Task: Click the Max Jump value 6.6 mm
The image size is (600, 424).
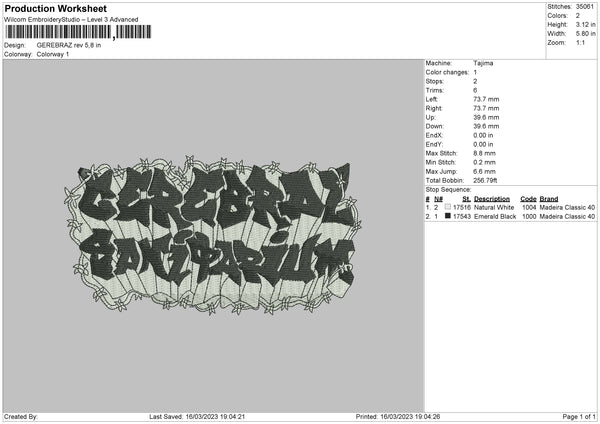Action: pos(484,172)
